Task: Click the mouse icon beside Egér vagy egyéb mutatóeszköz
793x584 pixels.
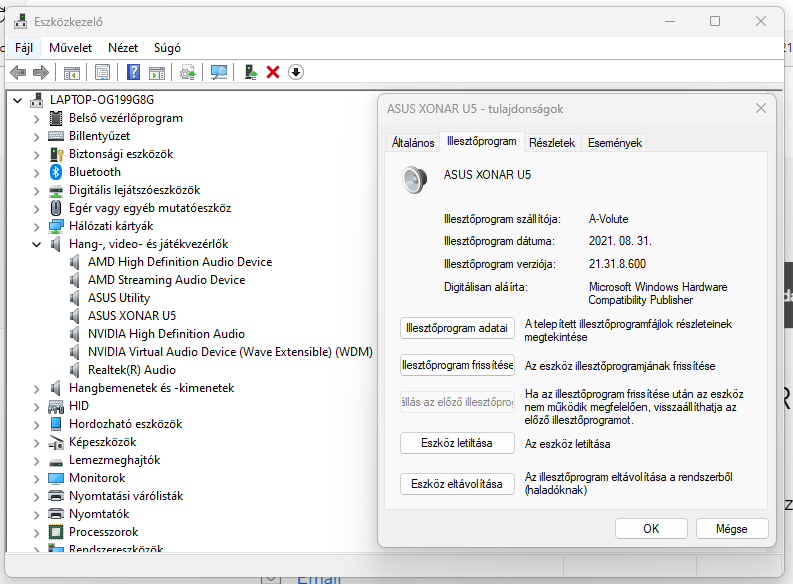Action: [56, 208]
